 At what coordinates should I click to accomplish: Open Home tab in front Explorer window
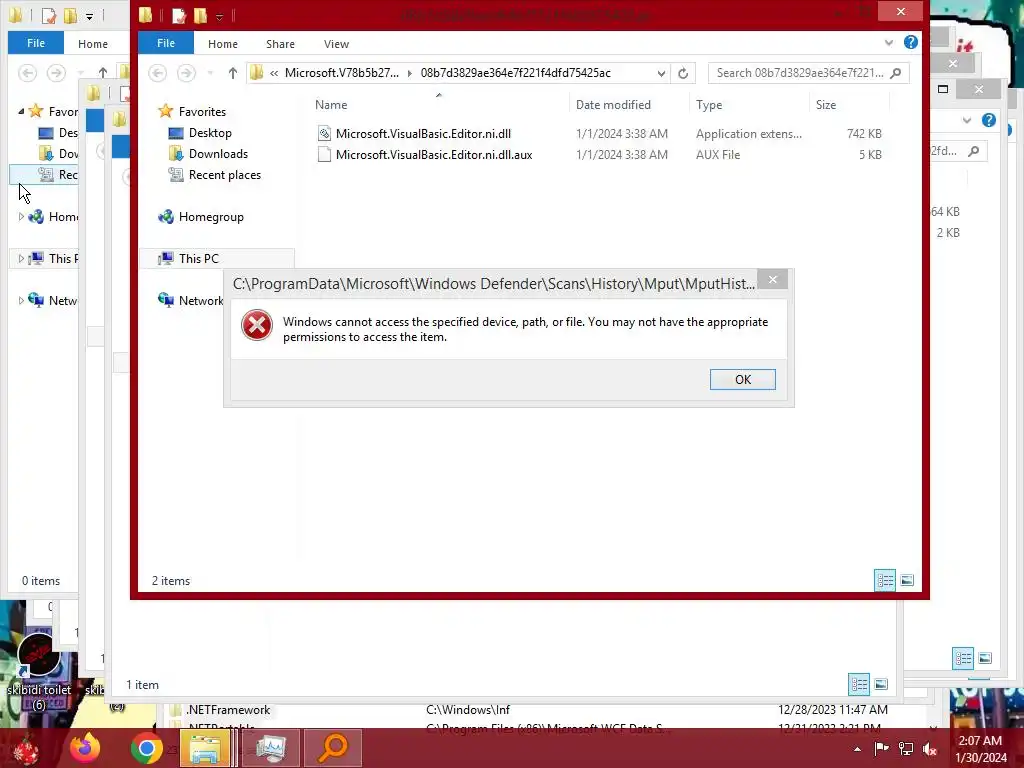tap(223, 44)
